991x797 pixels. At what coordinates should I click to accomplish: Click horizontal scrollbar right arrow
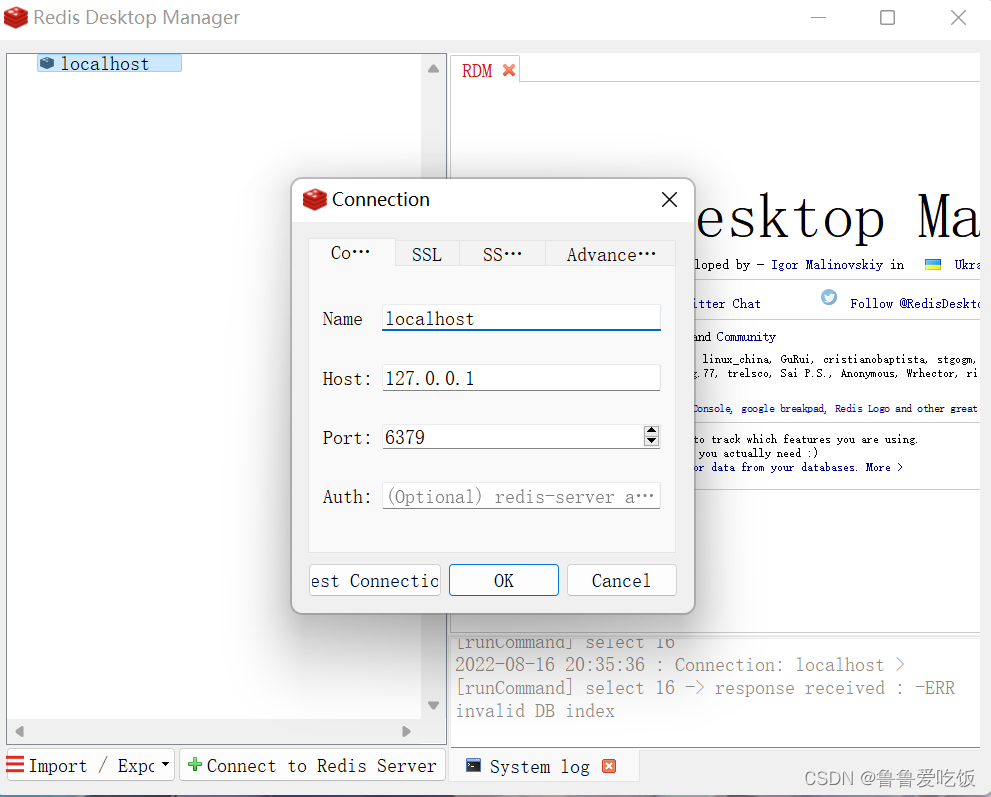[406, 731]
